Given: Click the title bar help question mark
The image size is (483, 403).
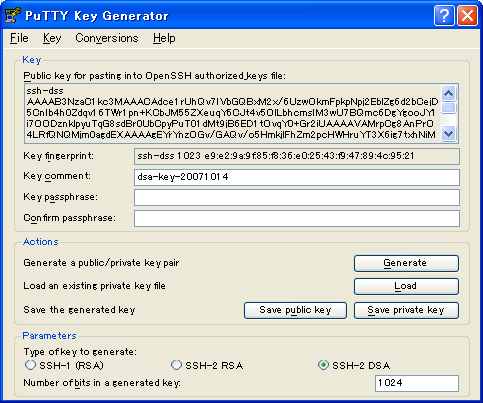Looking at the screenshot, I should 444,15.
